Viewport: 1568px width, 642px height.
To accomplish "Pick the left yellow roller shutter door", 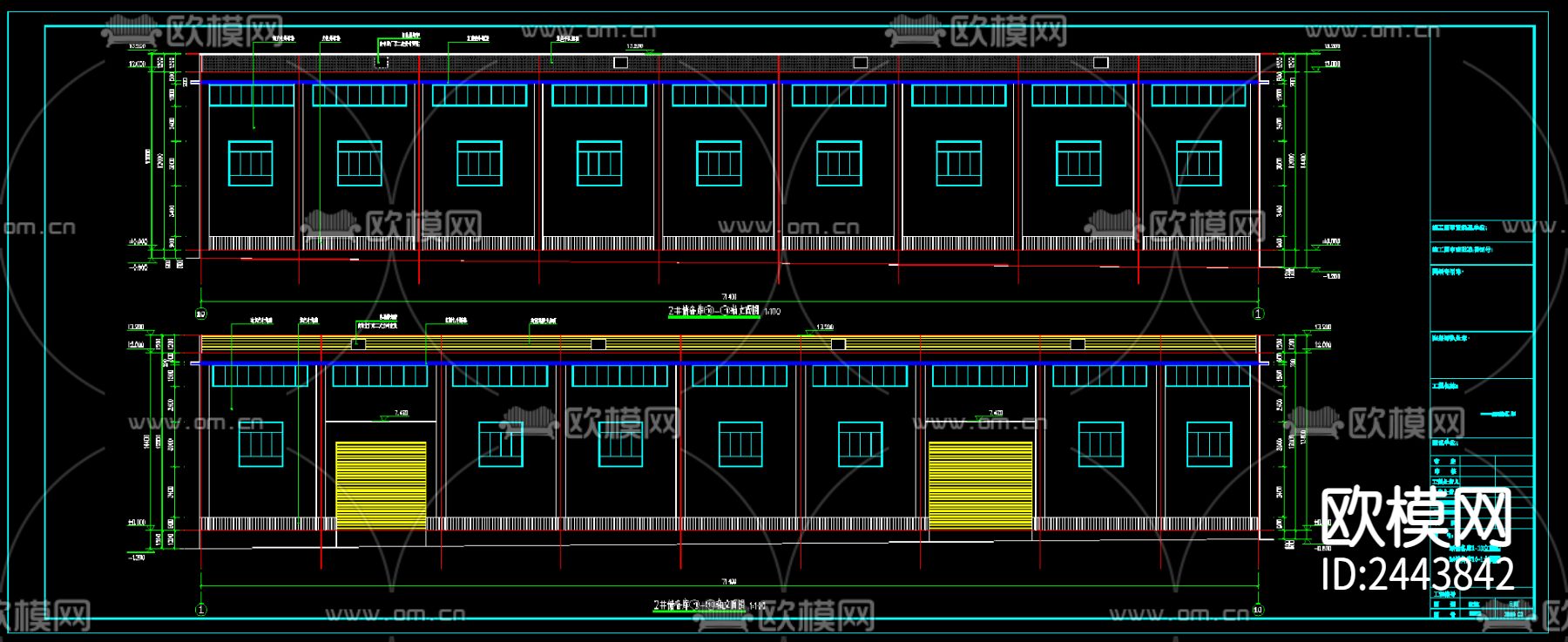I will point(381,485).
